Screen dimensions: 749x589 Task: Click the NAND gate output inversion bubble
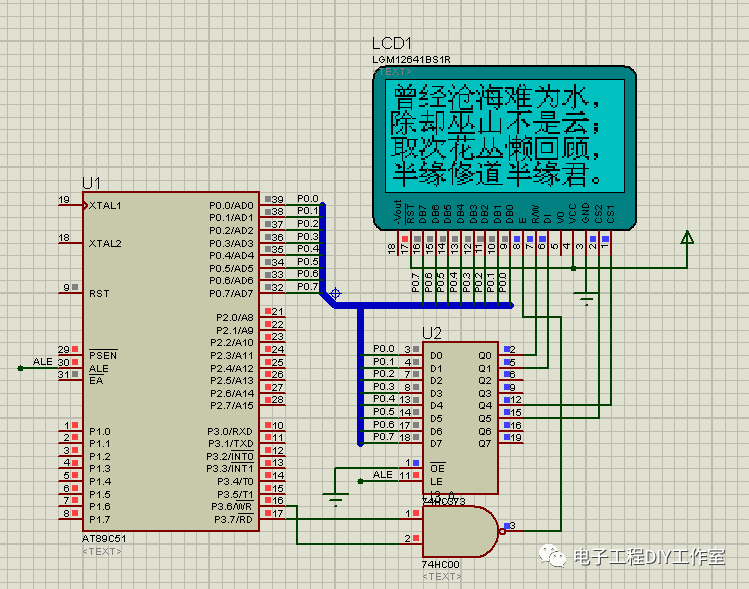[502, 531]
